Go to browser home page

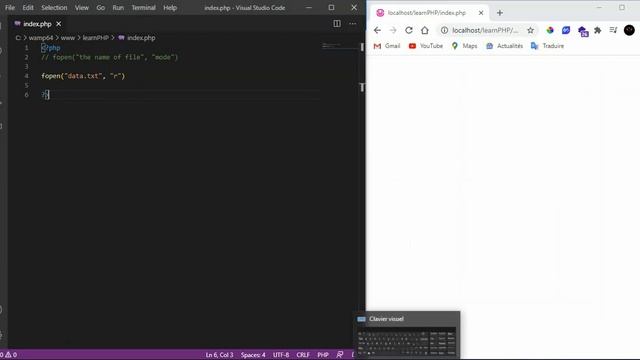click(x=425, y=30)
